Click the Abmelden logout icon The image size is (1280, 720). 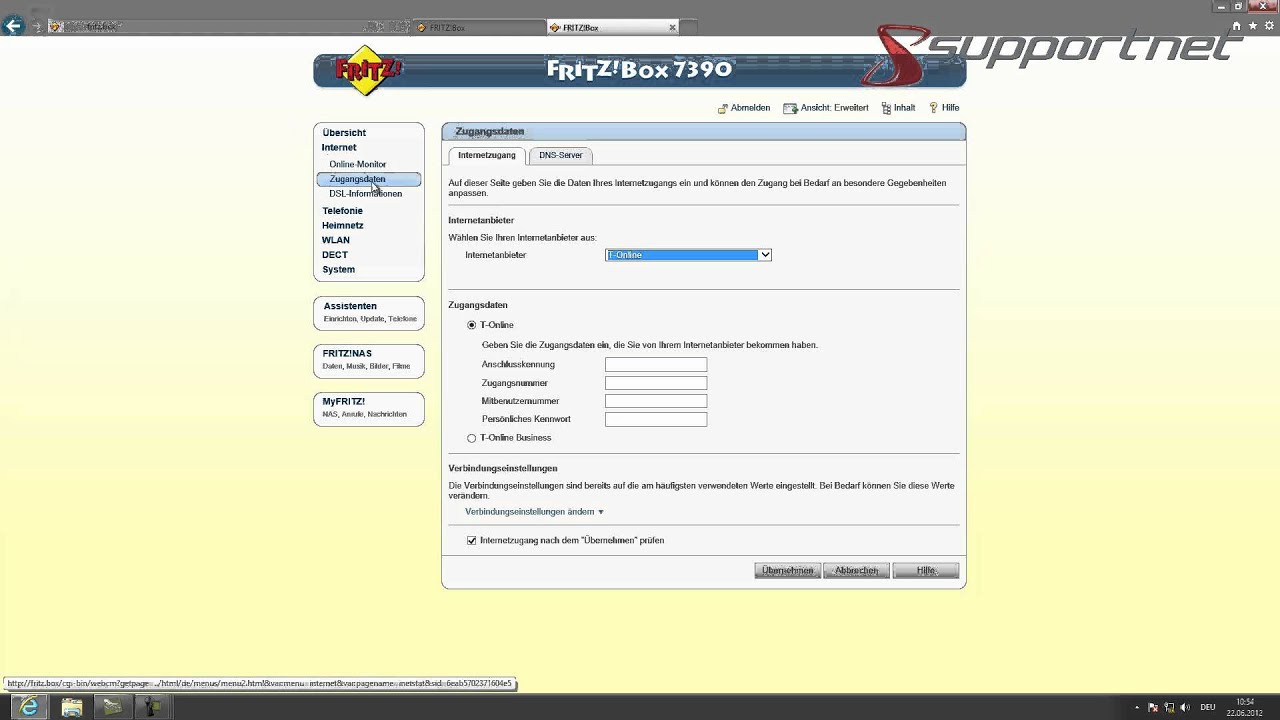[x=723, y=108]
